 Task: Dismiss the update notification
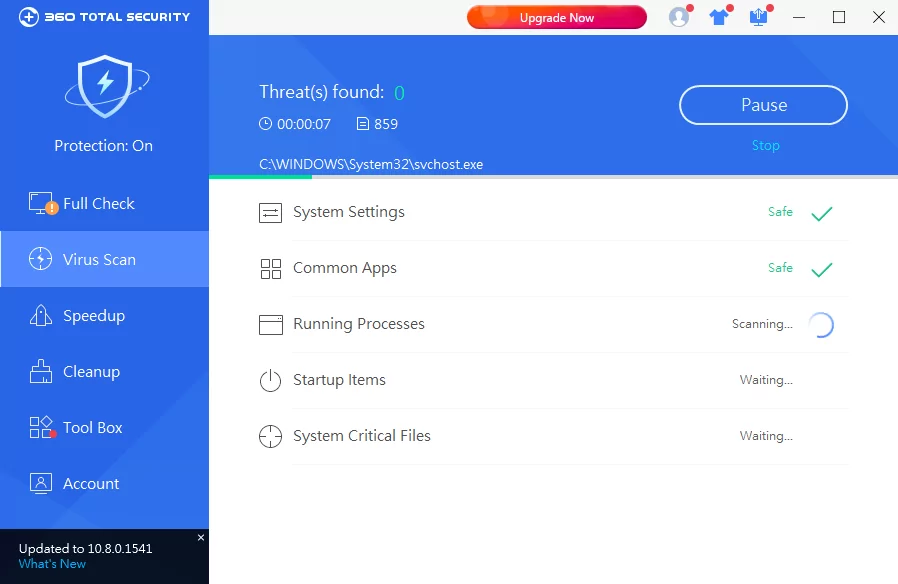click(200, 538)
